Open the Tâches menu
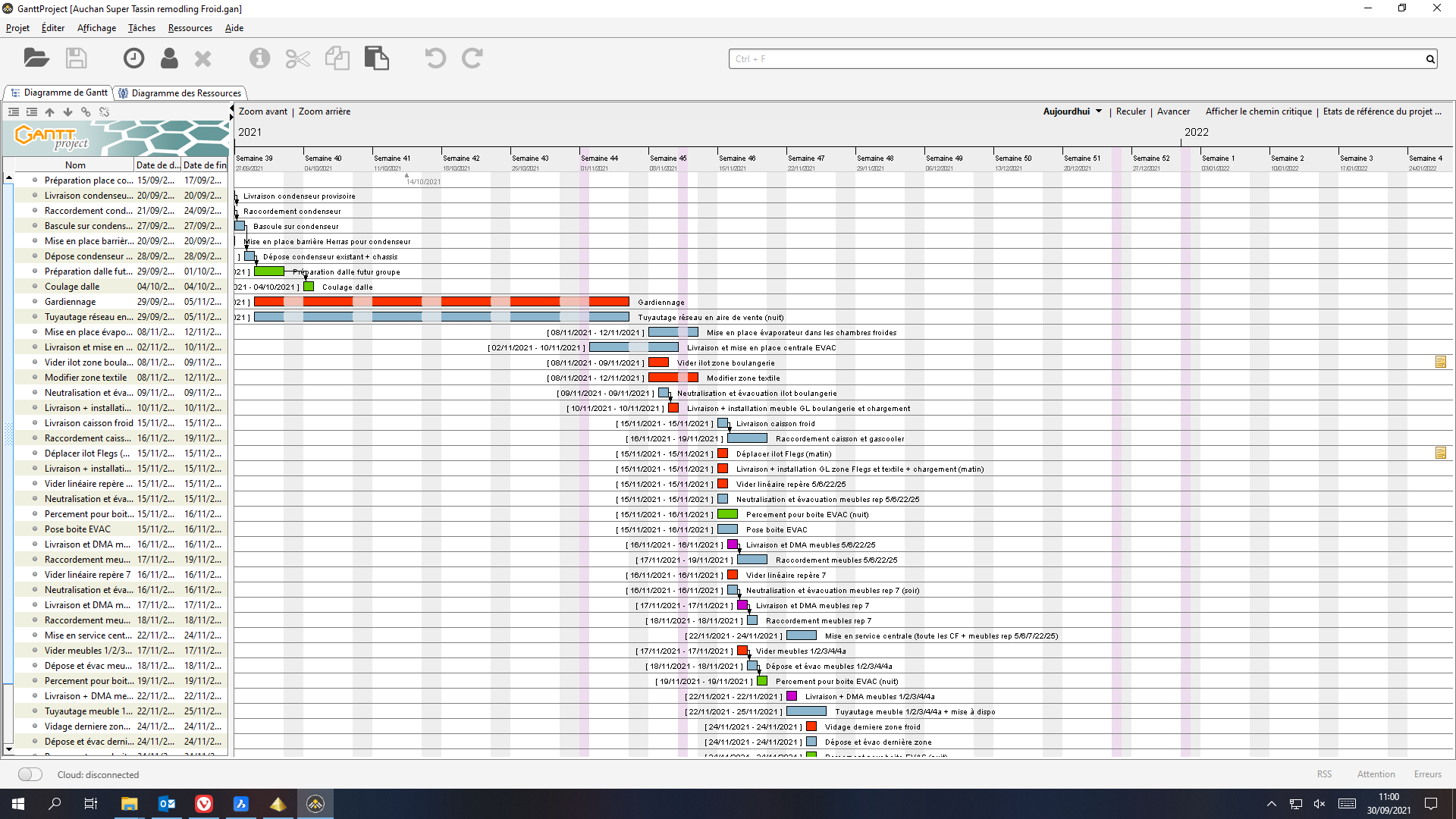The width and height of the screenshot is (1456, 819). pyautogui.click(x=141, y=28)
